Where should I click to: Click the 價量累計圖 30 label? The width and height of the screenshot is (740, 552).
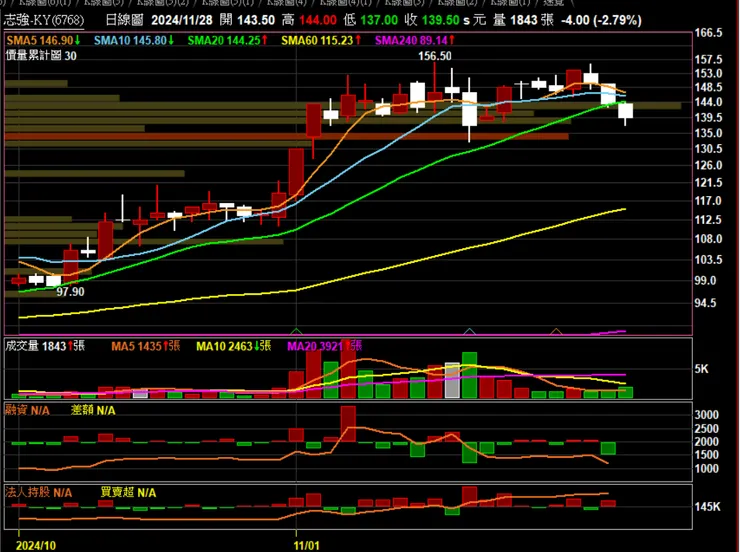tap(41, 56)
